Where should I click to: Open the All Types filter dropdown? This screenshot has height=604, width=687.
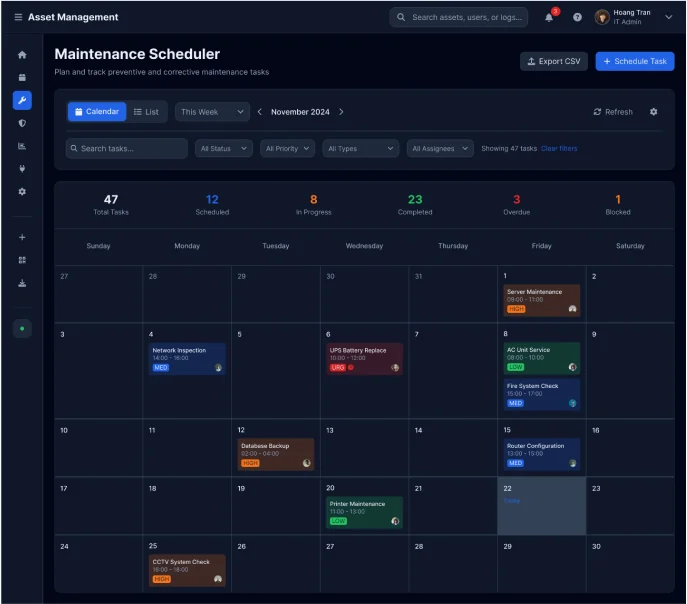(361, 148)
